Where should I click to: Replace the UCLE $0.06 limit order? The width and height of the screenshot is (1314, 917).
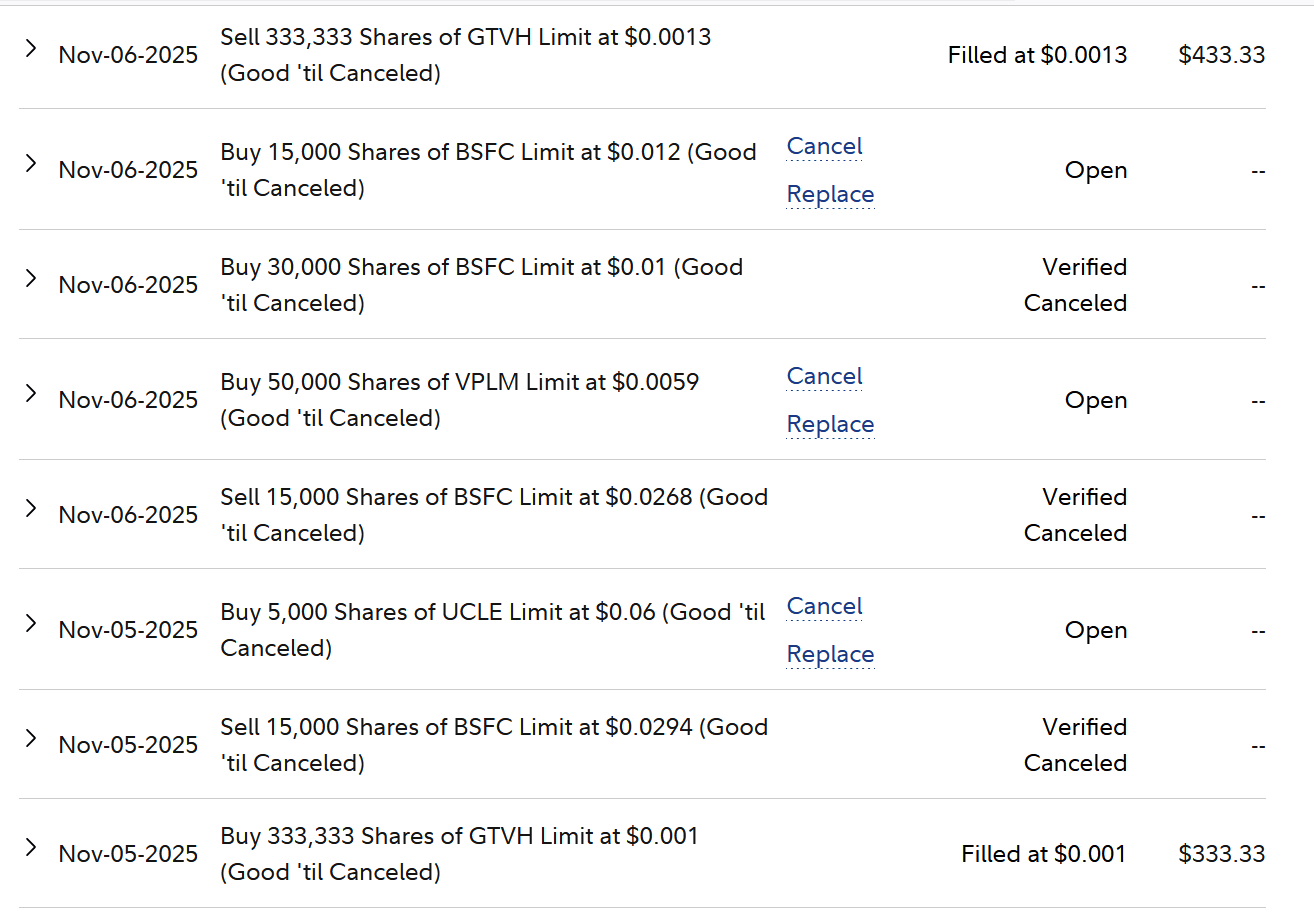pyautogui.click(x=830, y=655)
